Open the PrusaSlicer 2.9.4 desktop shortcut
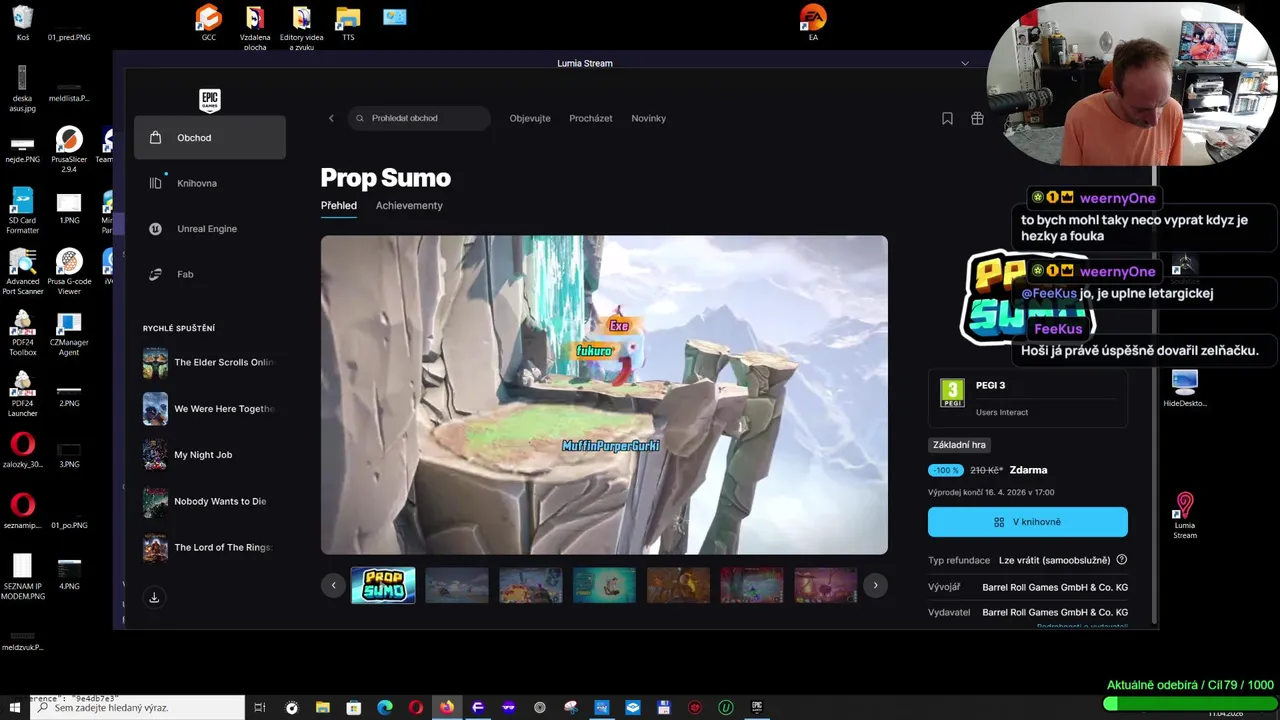The image size is (1280, 720). pyautogui.click(x=69, y=149)
